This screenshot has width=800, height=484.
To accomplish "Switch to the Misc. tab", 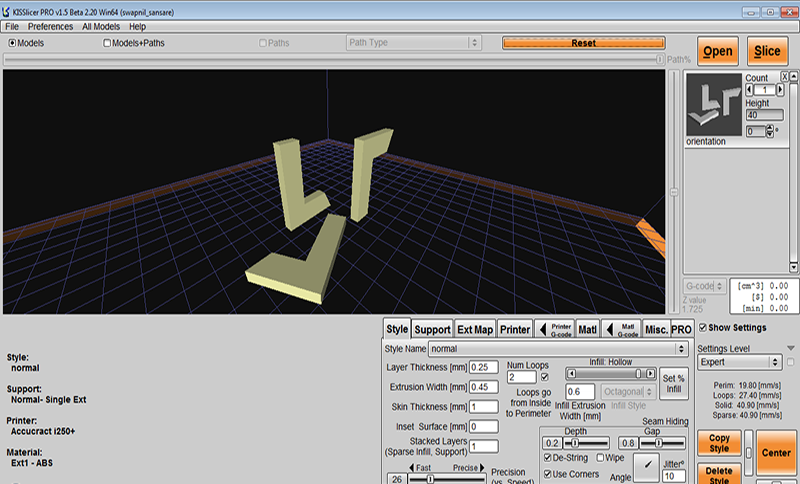I will point(656,329).
